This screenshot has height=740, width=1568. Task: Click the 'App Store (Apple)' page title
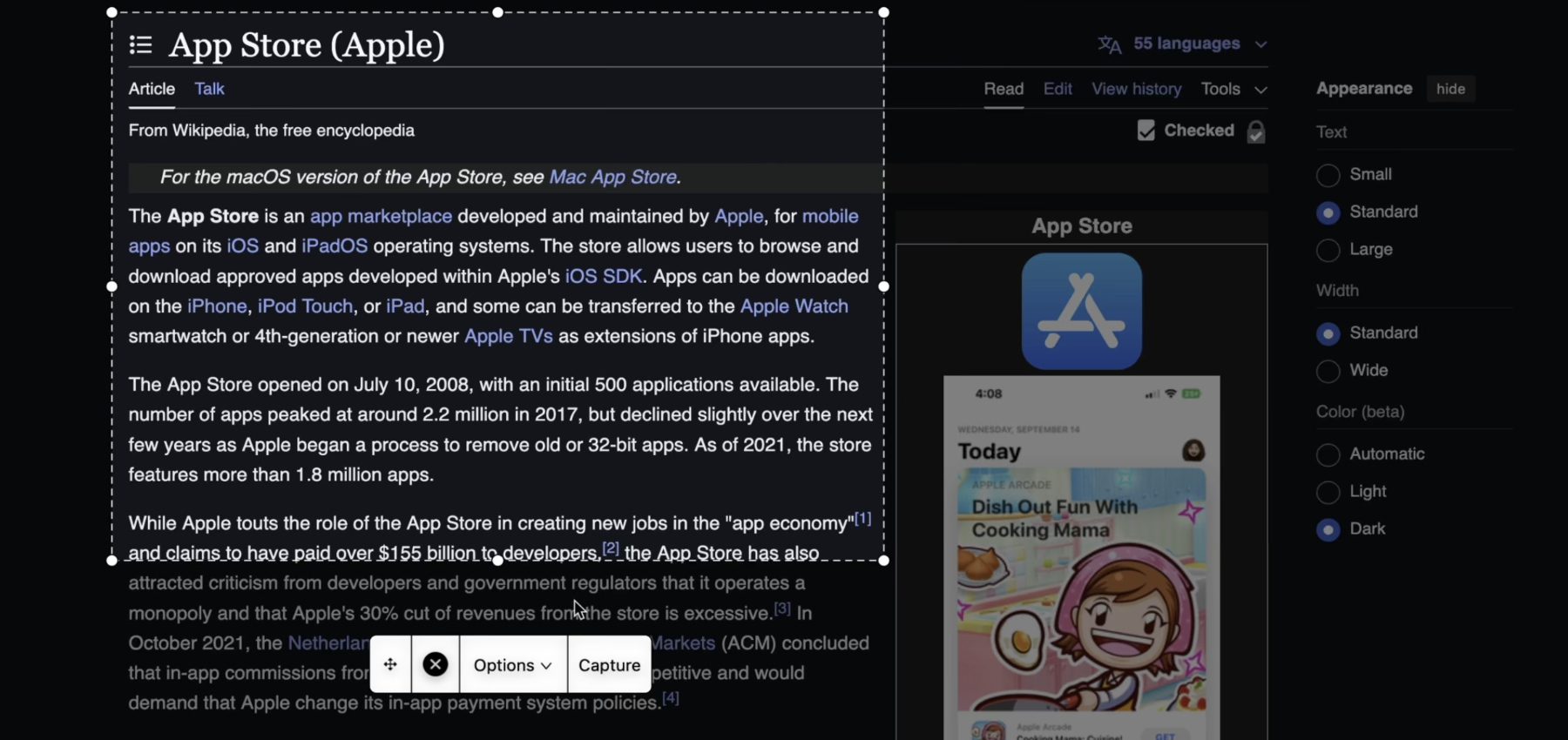[307, 45]
